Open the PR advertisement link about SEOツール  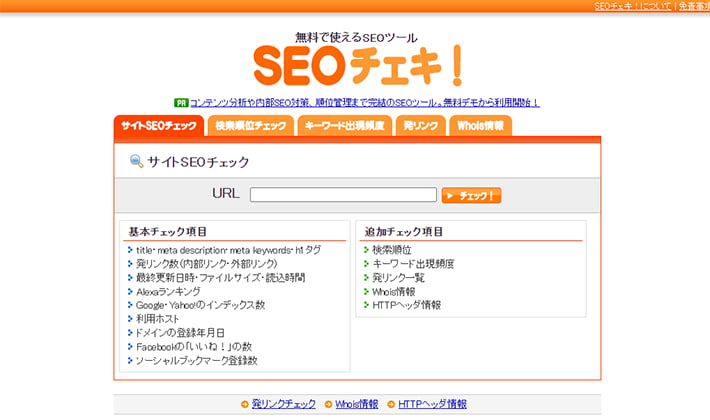tap(365, 103)
